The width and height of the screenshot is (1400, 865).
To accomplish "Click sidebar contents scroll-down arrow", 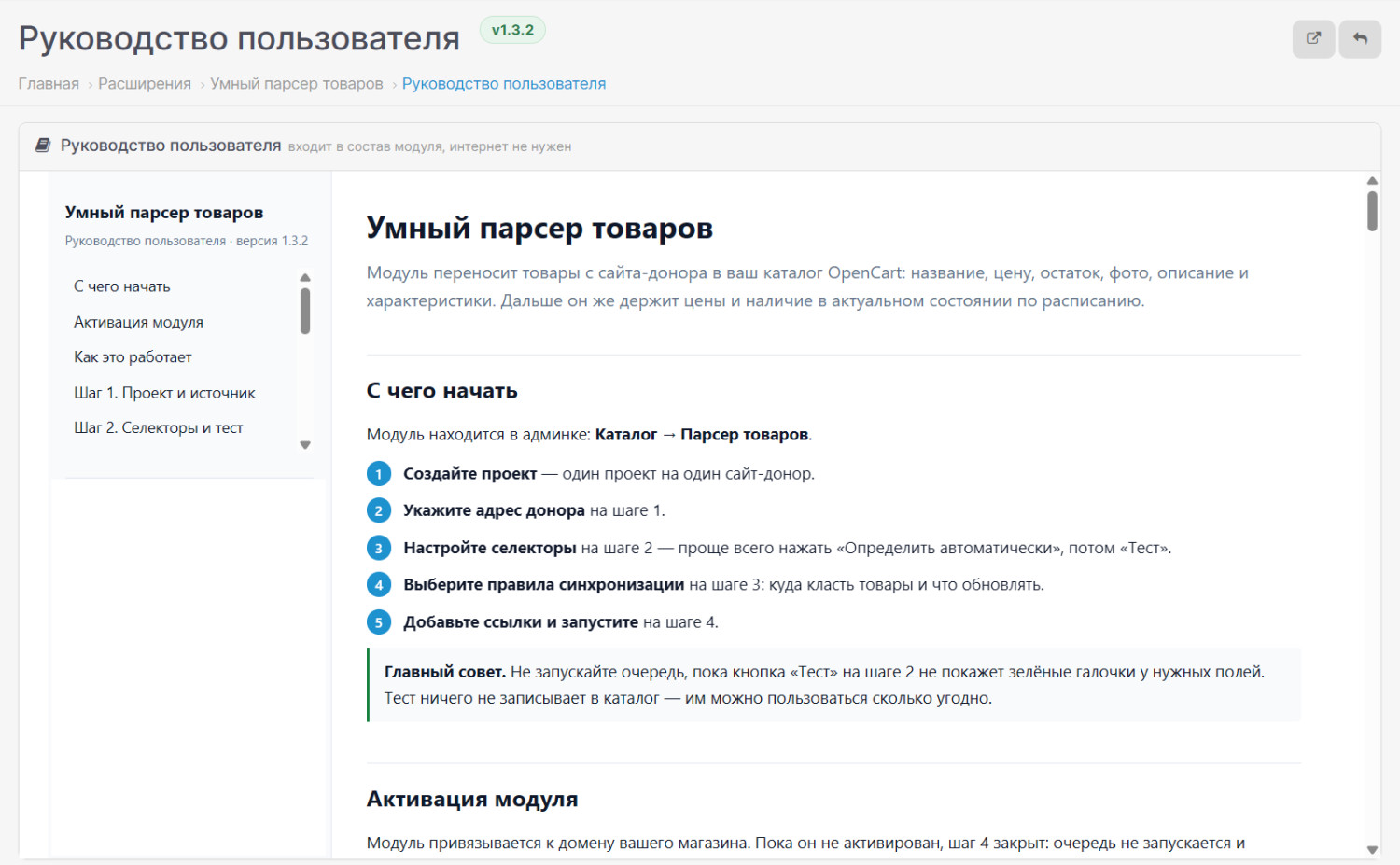I will [x=305, y=445].
